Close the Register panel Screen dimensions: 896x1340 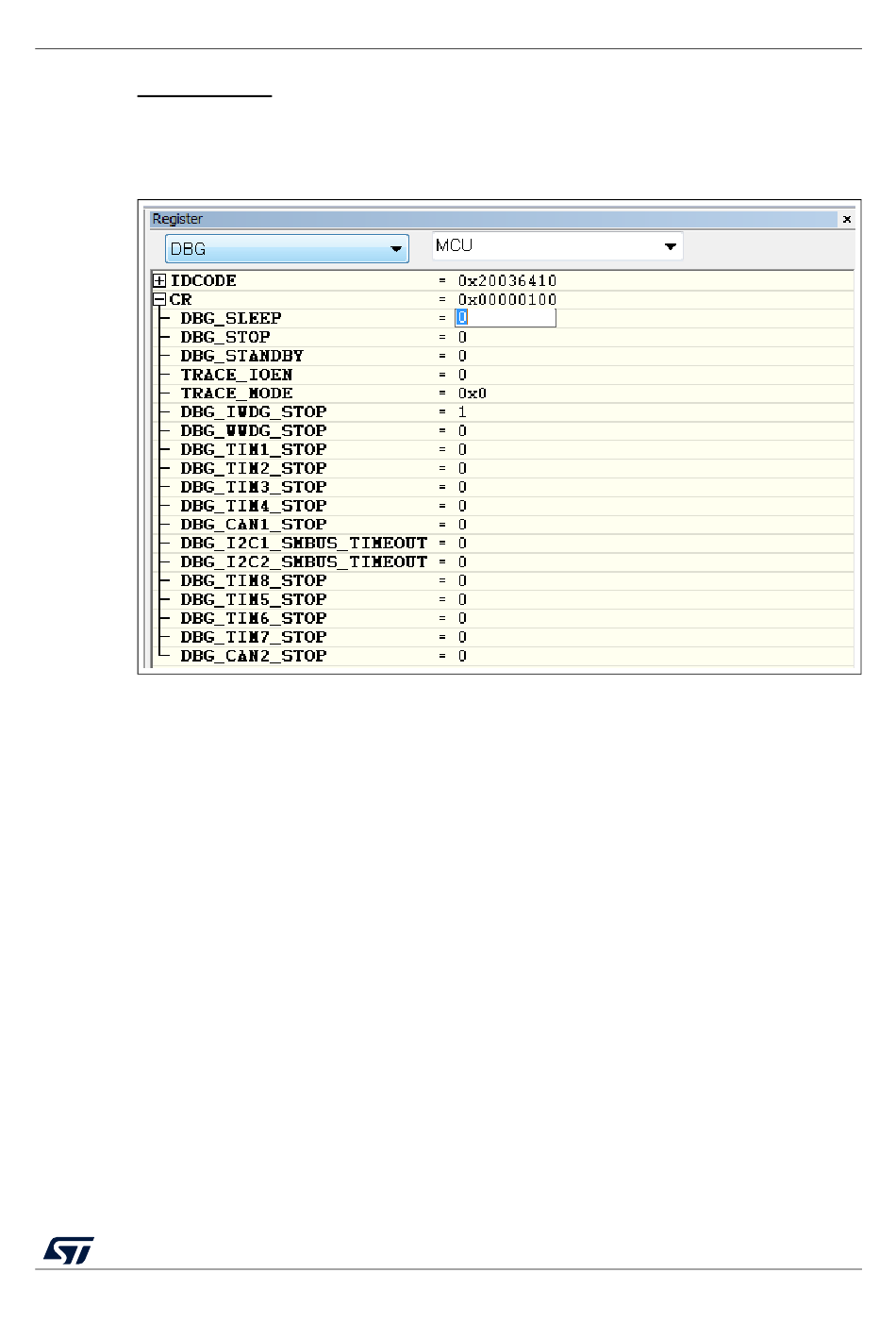point(847,219)
